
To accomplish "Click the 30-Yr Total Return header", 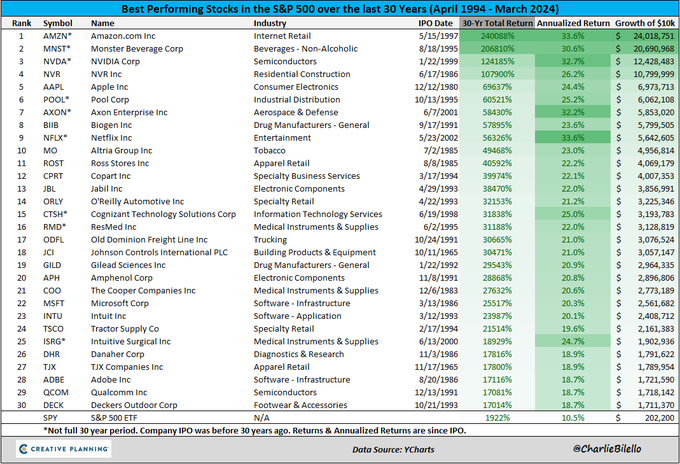I will (x=497, y=23).
